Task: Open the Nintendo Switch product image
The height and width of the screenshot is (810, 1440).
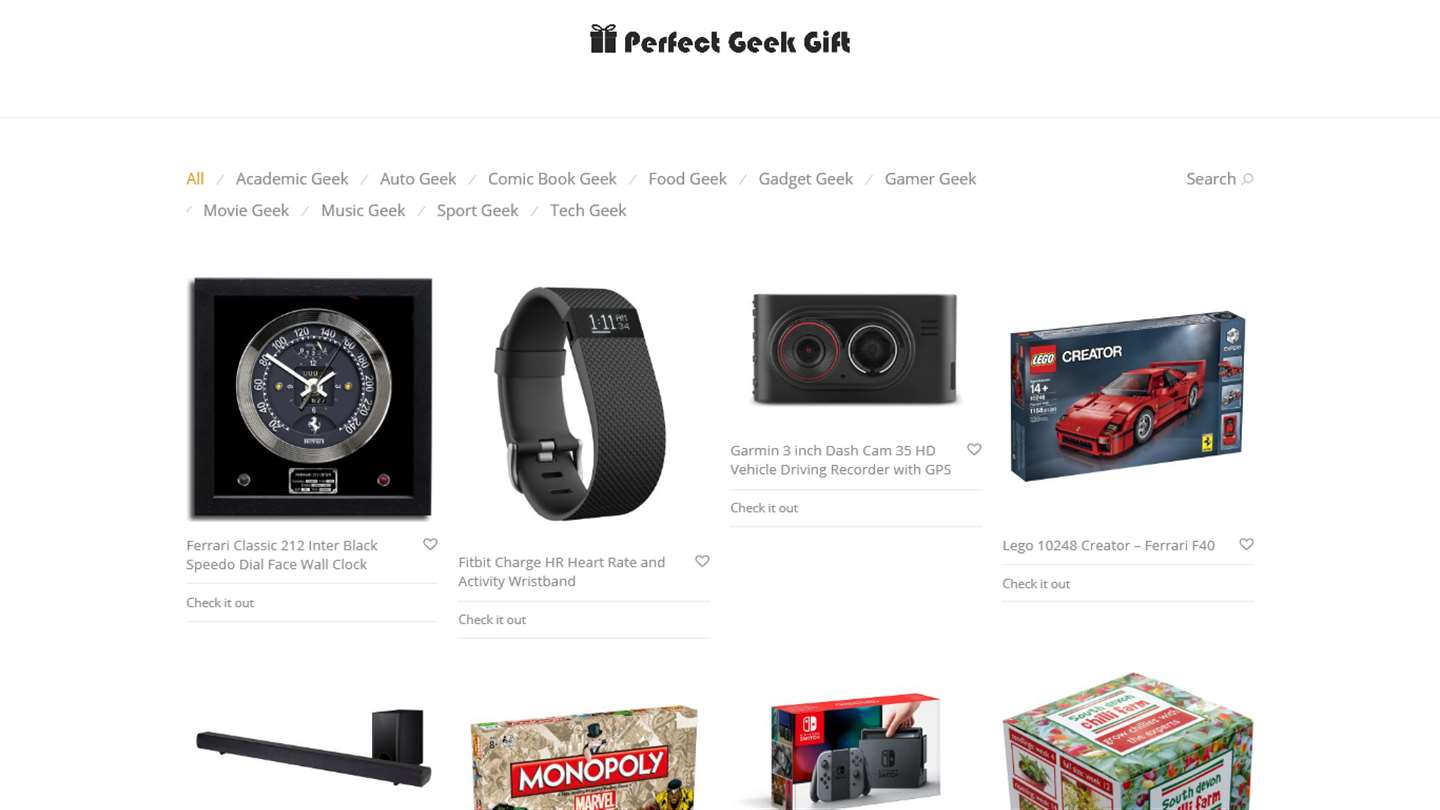Action: coord(856,751)
